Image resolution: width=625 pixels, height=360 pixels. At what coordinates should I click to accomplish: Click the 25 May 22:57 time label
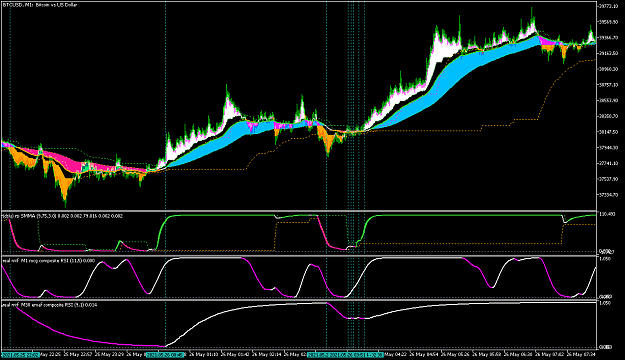(x=79, y=354)
